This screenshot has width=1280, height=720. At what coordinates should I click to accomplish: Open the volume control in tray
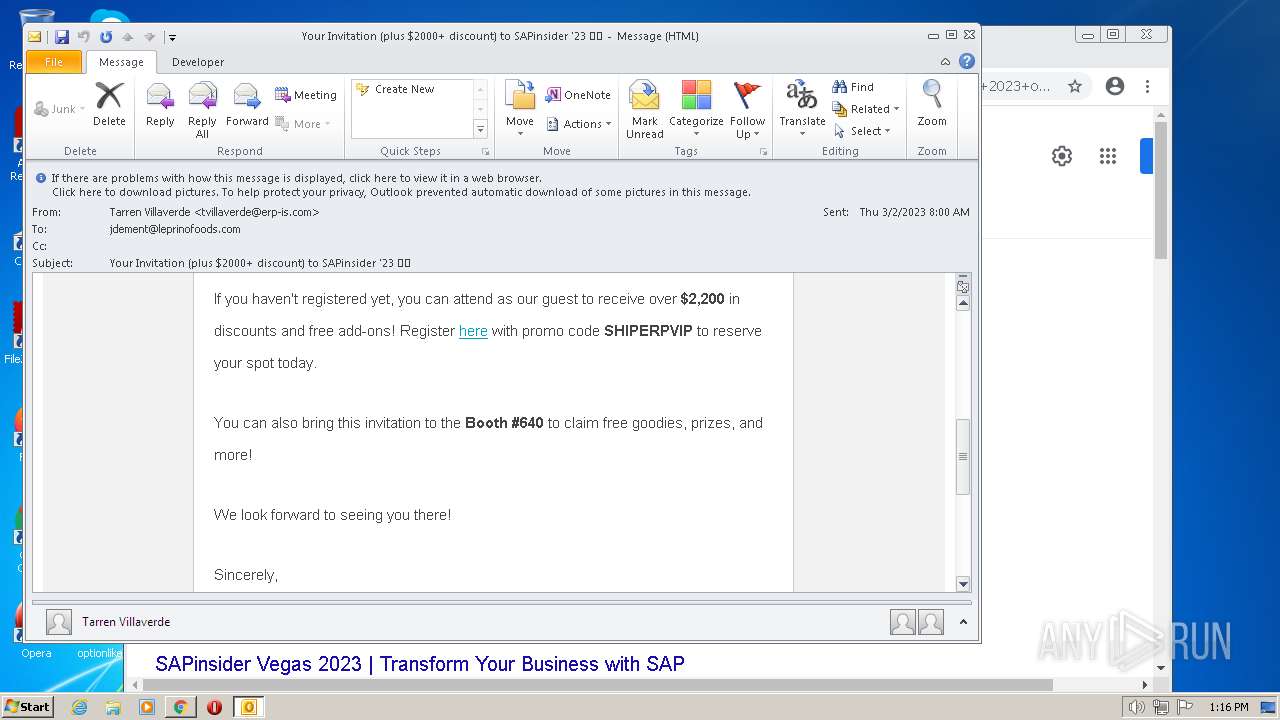point(1137,707)
